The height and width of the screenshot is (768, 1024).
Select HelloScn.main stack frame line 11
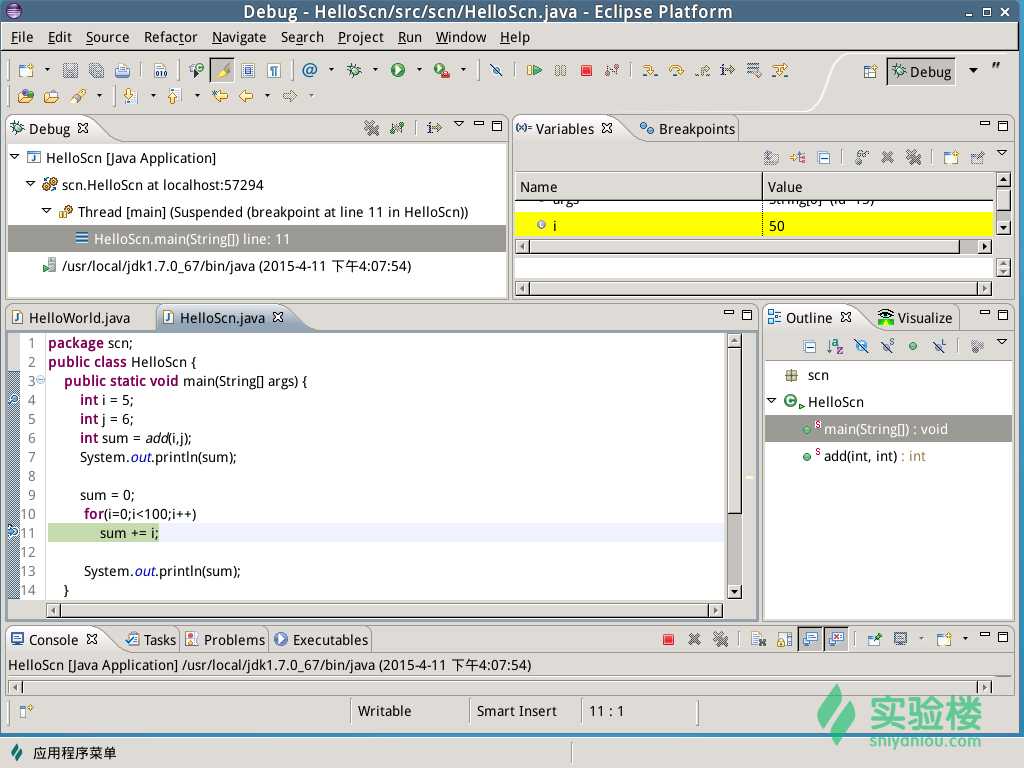[257, 239]
